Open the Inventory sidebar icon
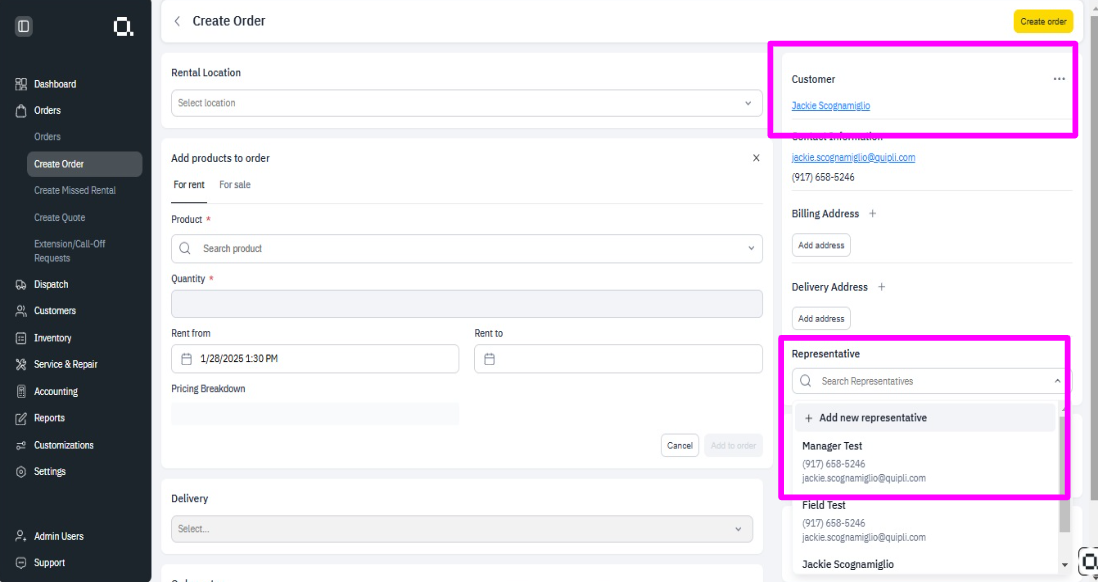The width and height of the screenshot is (1098, 582). click(x=20, y=337)
